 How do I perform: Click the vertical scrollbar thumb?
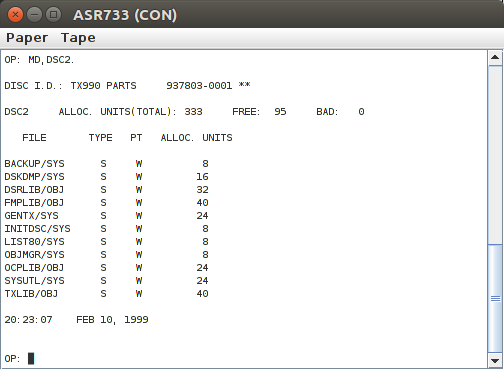point(495,298)
